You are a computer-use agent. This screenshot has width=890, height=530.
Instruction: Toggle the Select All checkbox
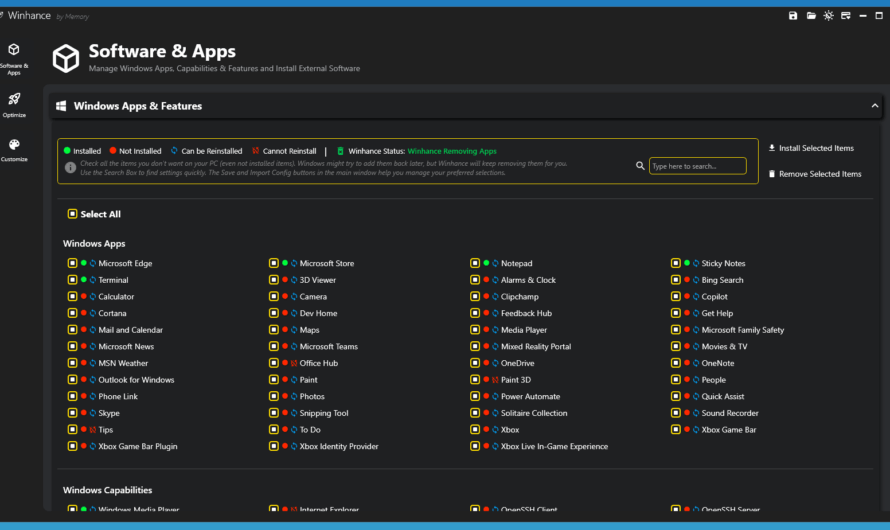coord(72,214)
